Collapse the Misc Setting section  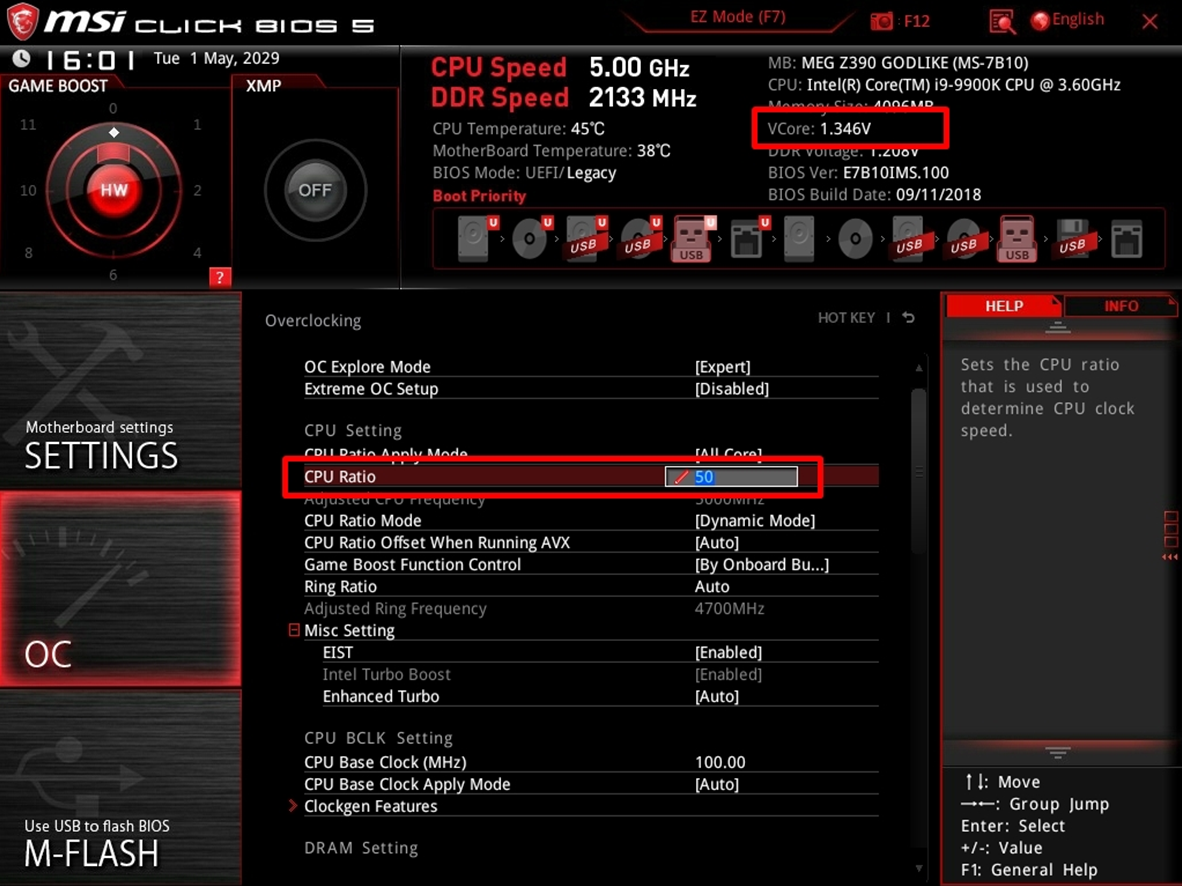294,630
